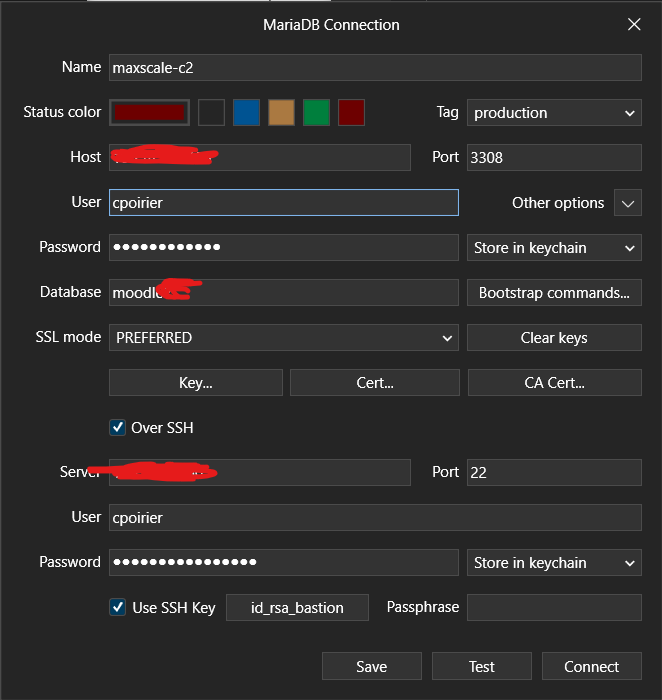Image resolution: width=662 pixels, height=700 pixels.
Task: Pick the tan status color swatch
Action: point(281,112)
